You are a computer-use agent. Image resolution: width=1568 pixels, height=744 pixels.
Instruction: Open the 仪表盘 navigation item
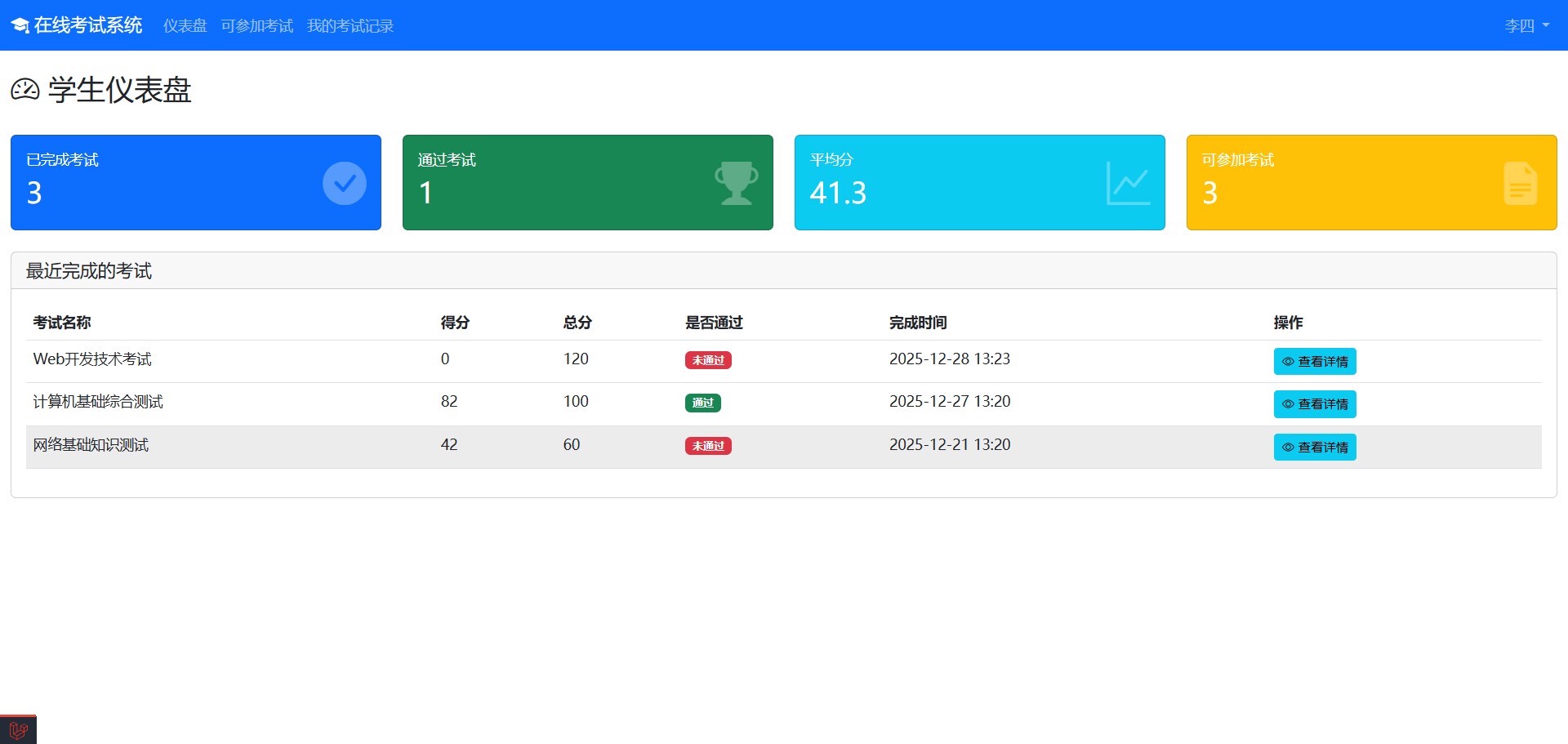click(x=185, y=26)
